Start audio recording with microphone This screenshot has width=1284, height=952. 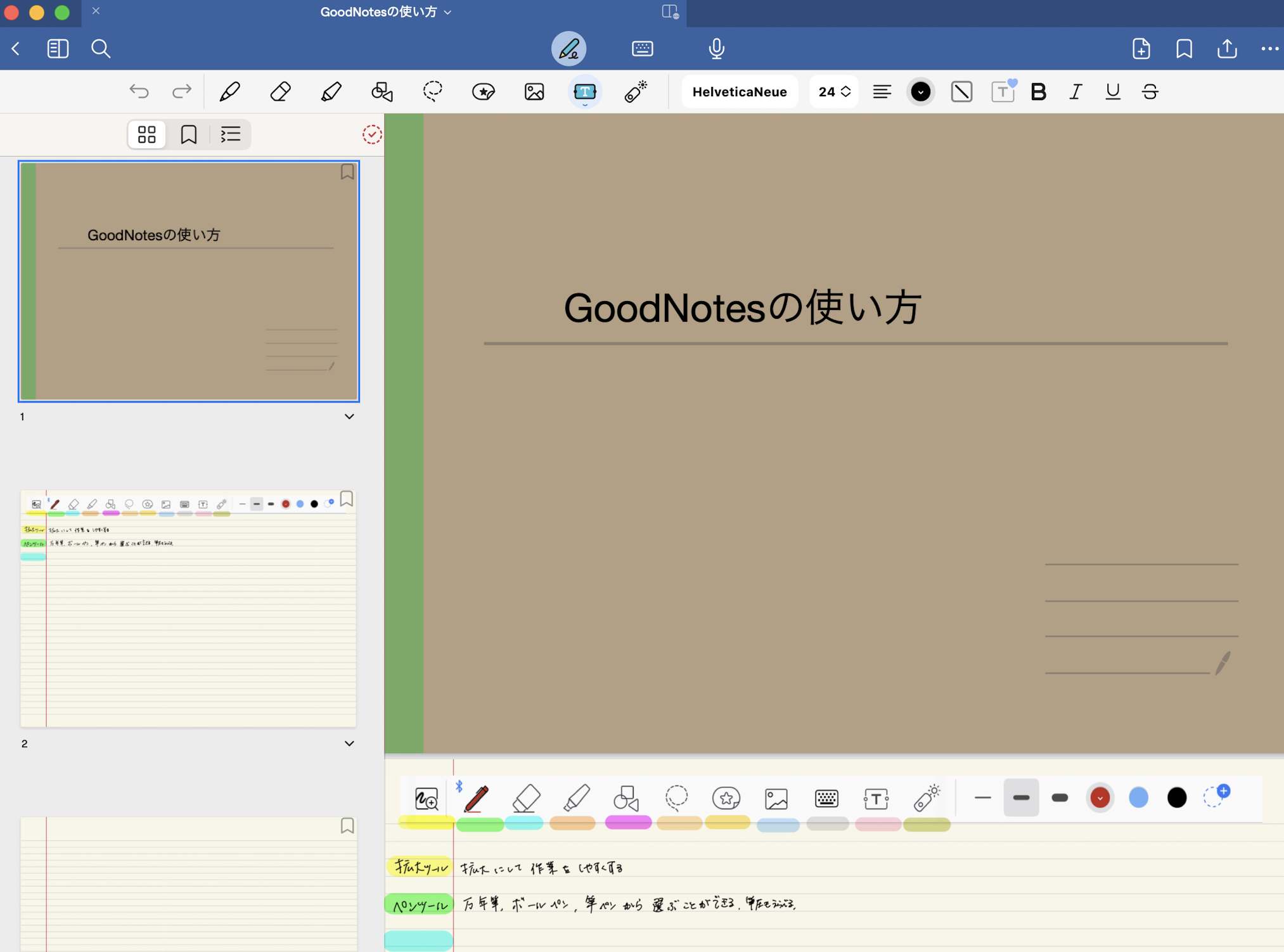[716, 49]
